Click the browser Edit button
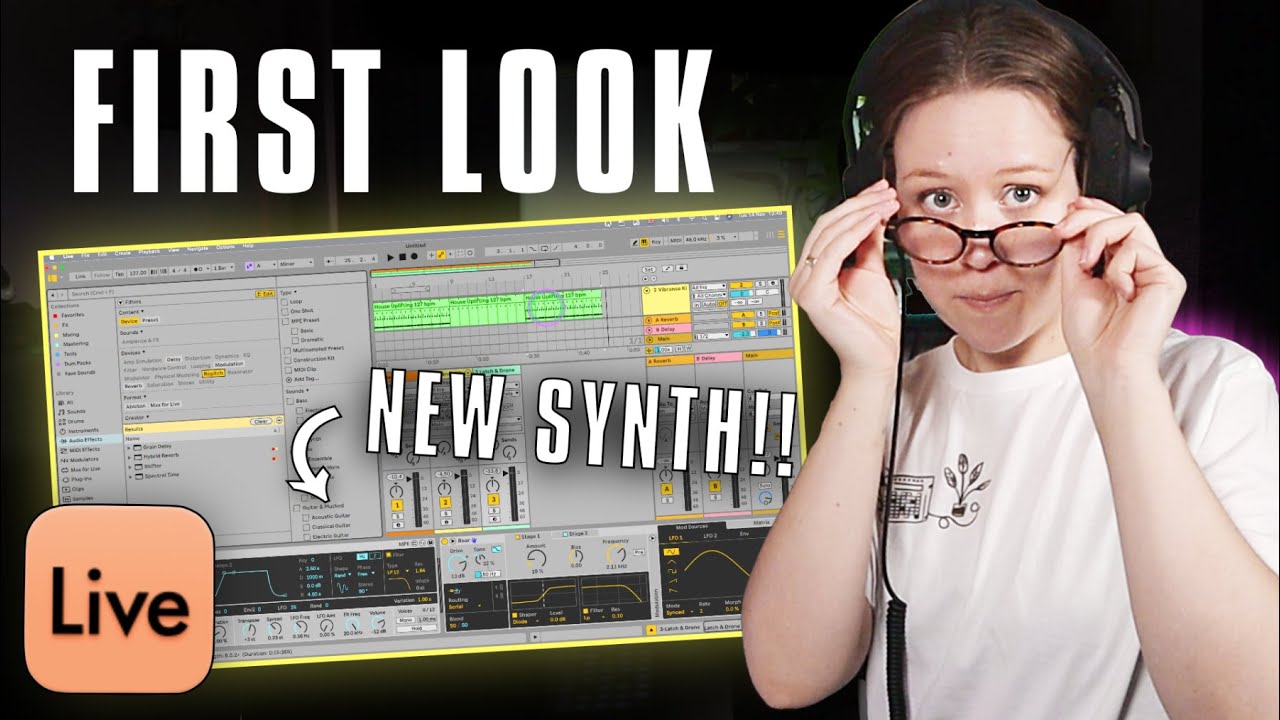Screen dimensions: 1280x720 (265, 294)
